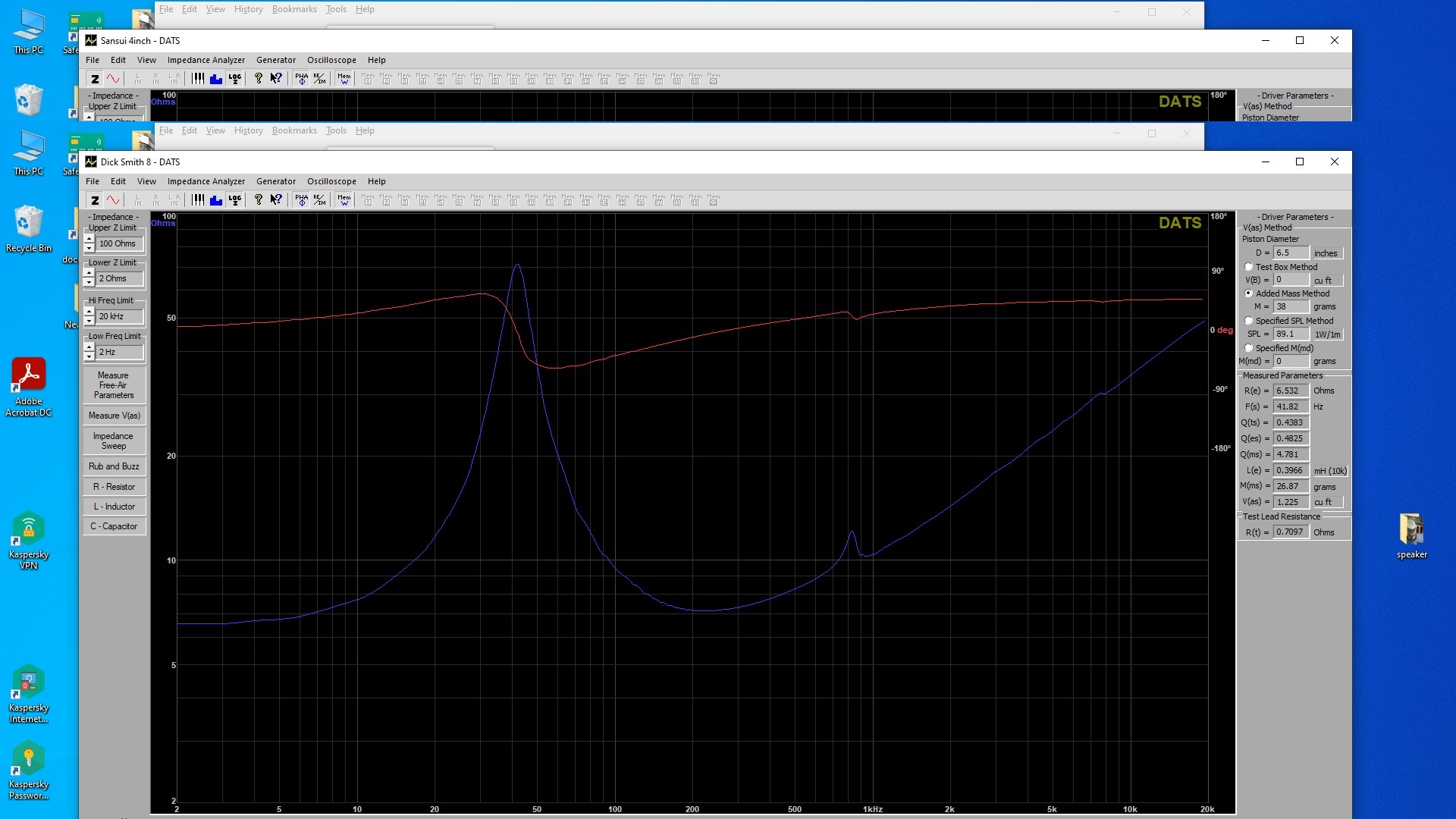The image size is (1456, 819).
Task: Select the Added Mass Method radio button
Action: coord(1248,293)
